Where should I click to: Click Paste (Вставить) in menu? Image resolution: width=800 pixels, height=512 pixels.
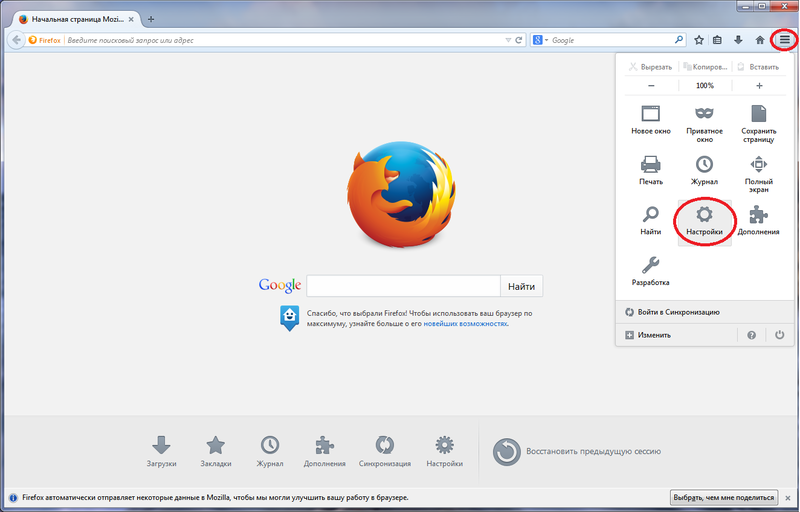tap(759, 67)
